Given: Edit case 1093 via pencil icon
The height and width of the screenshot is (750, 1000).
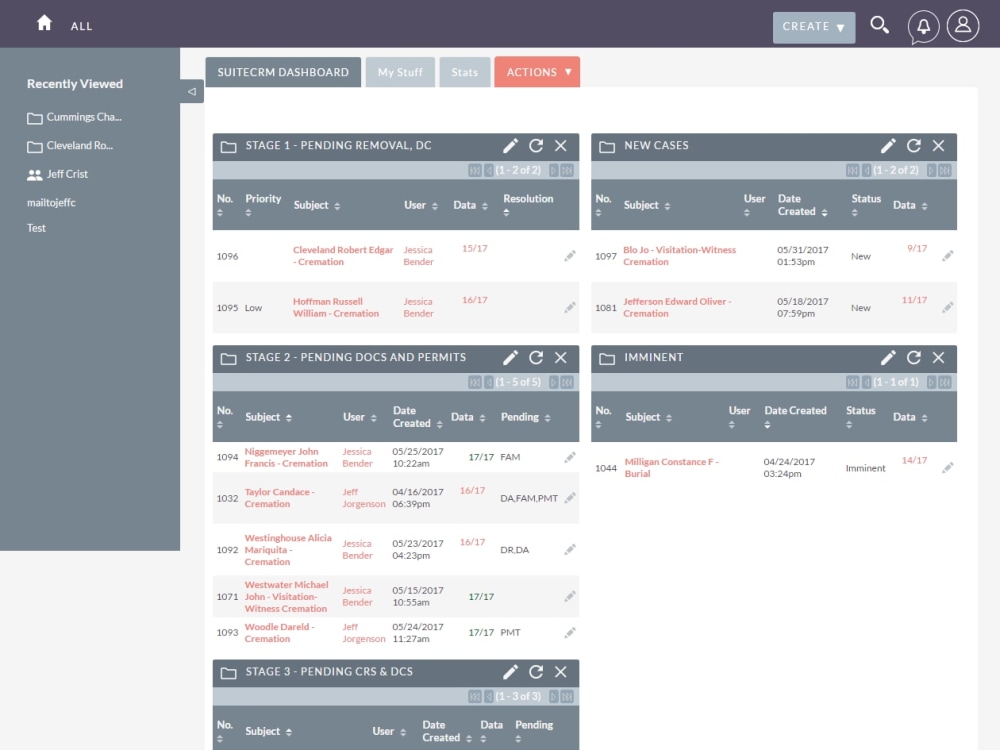Looking at the screenshot, I should click(570, 633).
